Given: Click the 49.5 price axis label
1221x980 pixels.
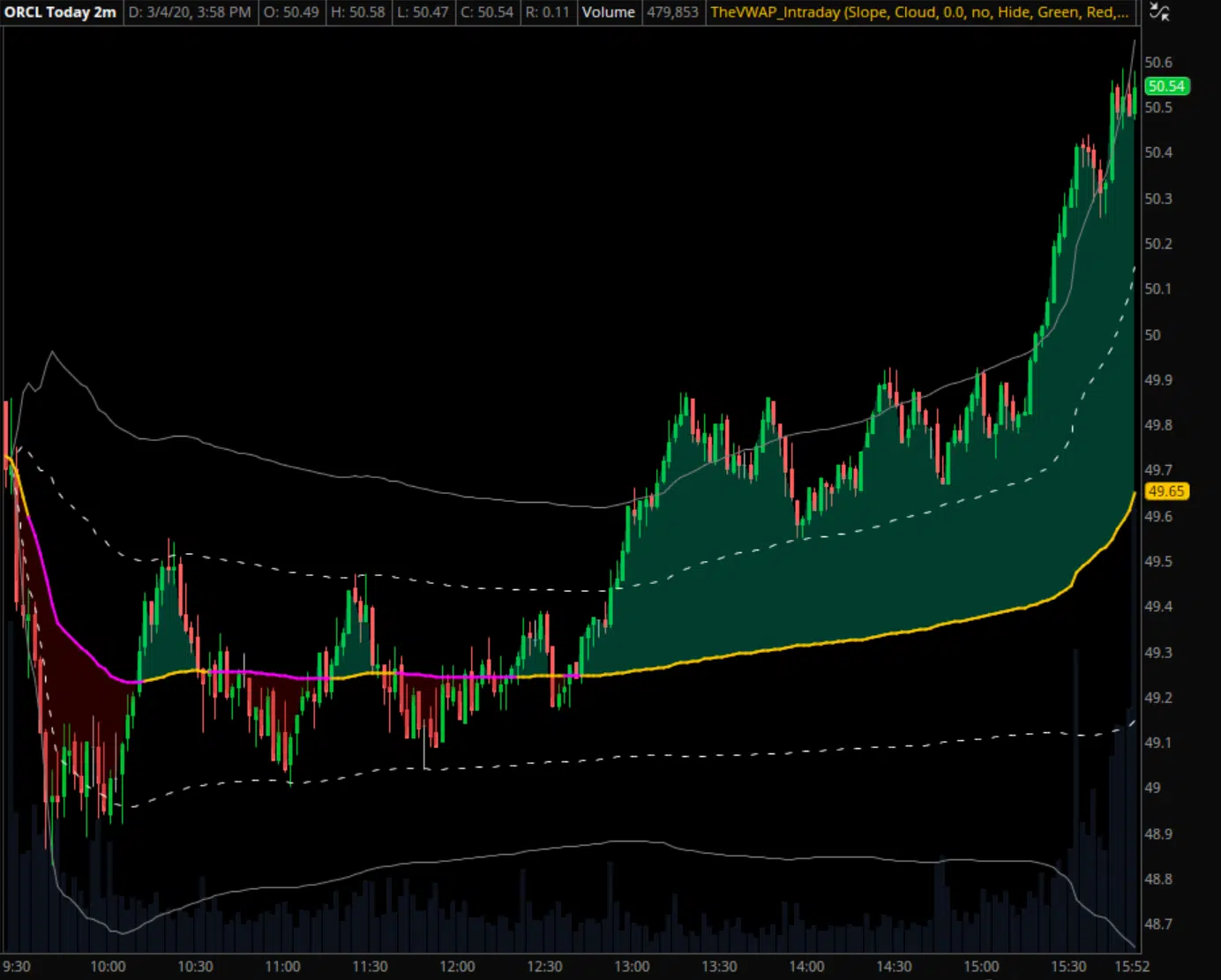Looking at the screenshot, I should coord(1158,561).
